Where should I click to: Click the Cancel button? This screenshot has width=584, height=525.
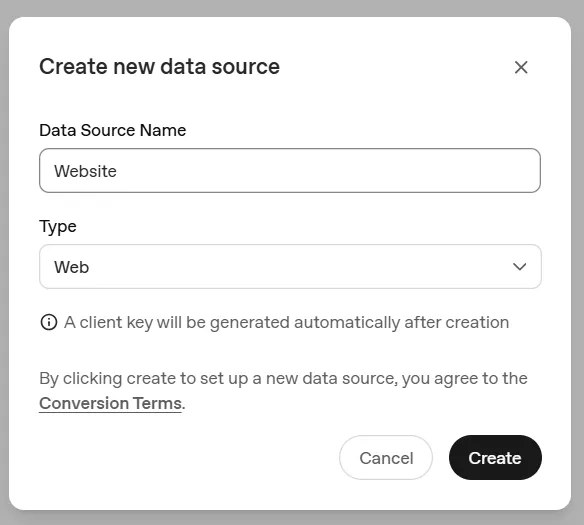[x=386, y=458]
